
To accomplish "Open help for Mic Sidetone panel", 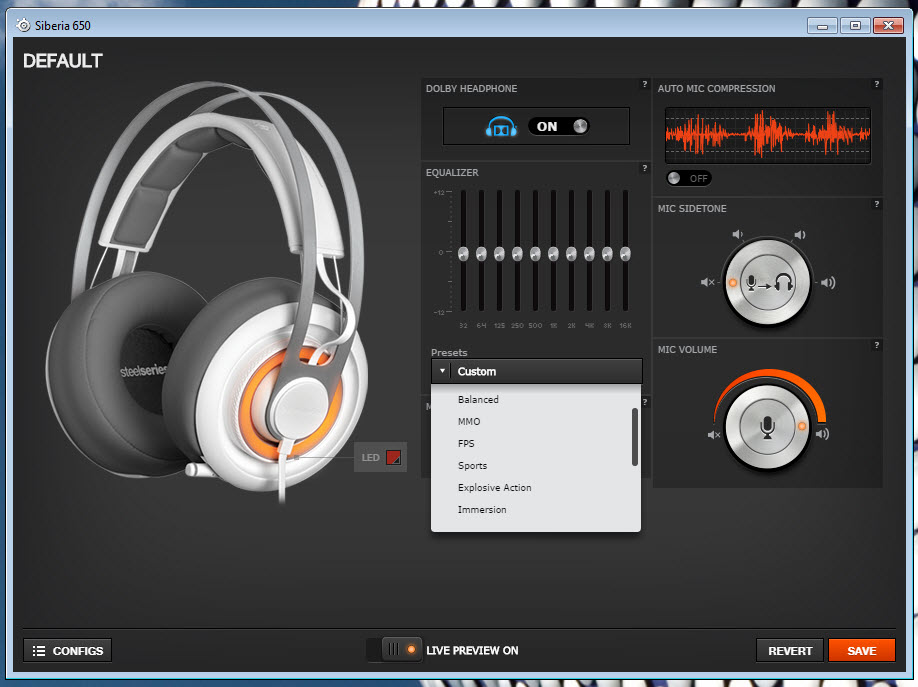I will tap(876, 204).
